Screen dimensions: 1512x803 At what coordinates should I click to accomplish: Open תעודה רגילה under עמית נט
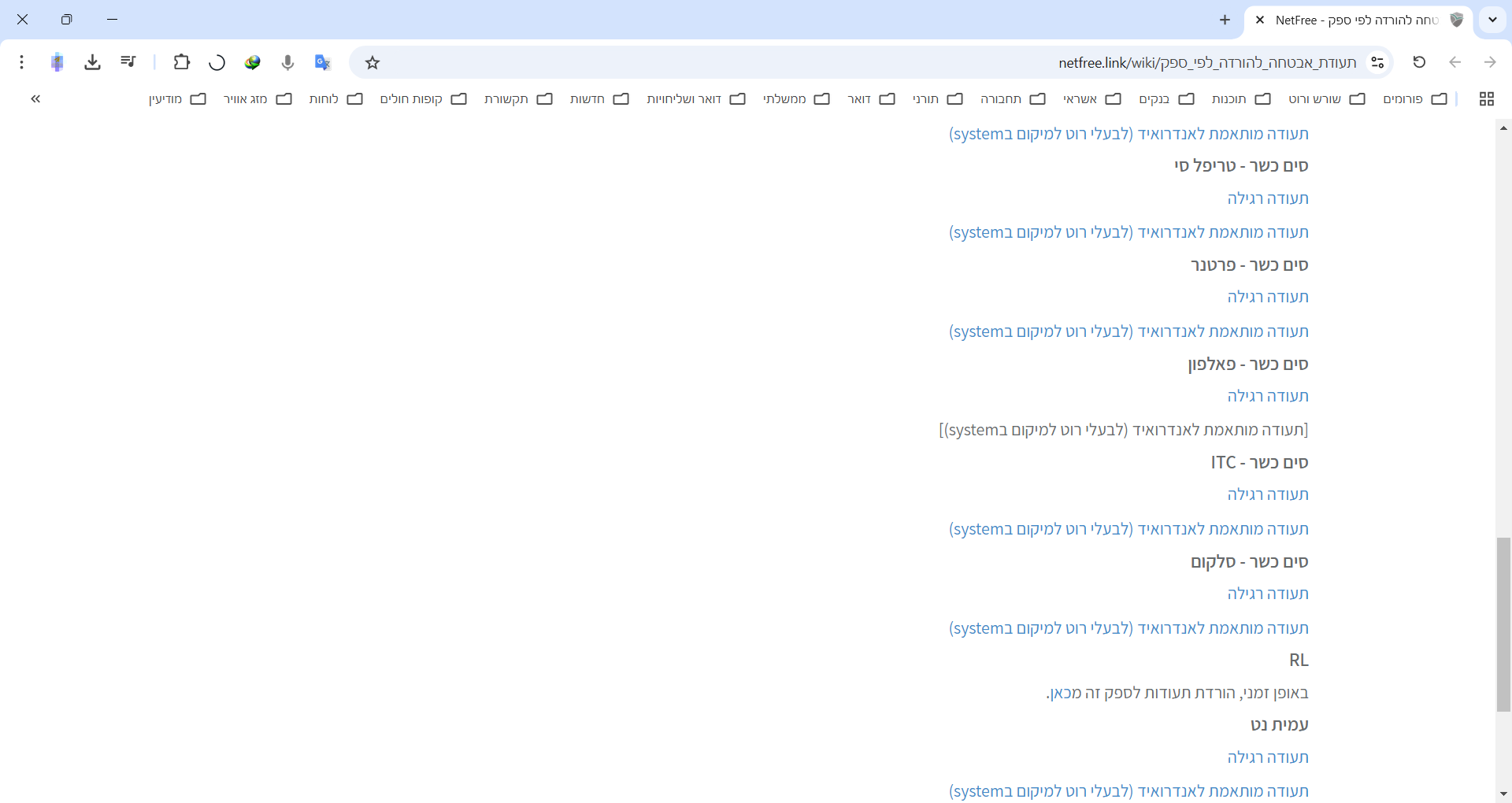(1268, 757)
